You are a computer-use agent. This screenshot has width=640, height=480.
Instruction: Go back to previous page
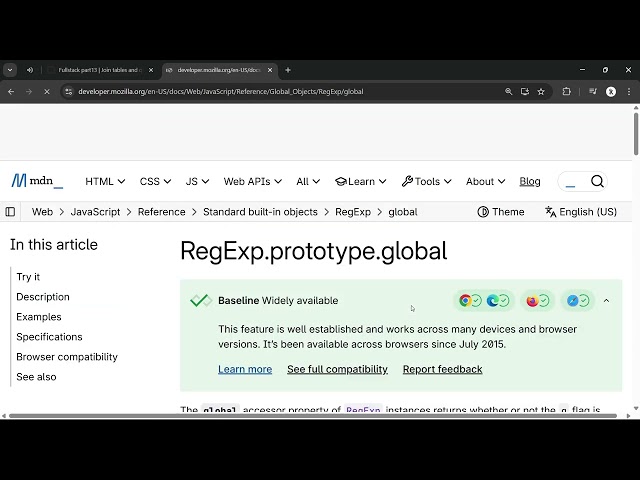coord(11,91)
